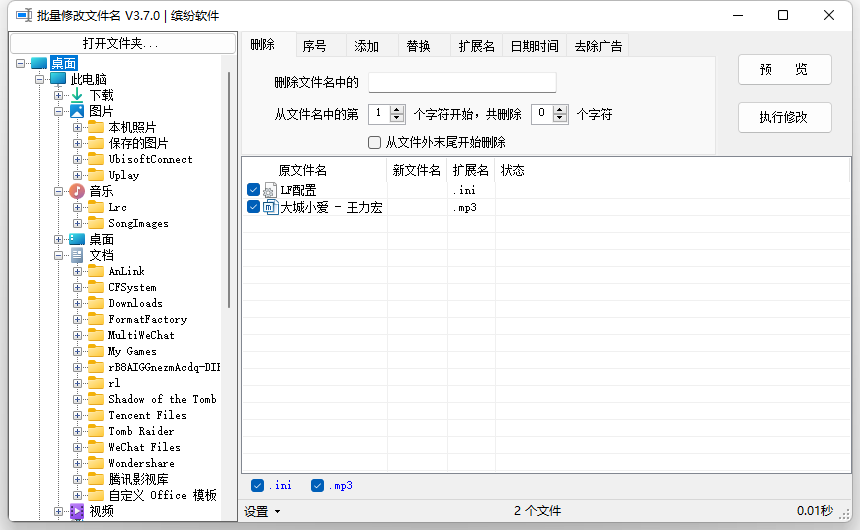The height and width of the screenshot is (530, 860).
Task: Select the 自定义 Office 模板 folder
Action: (x=162, y=495)
